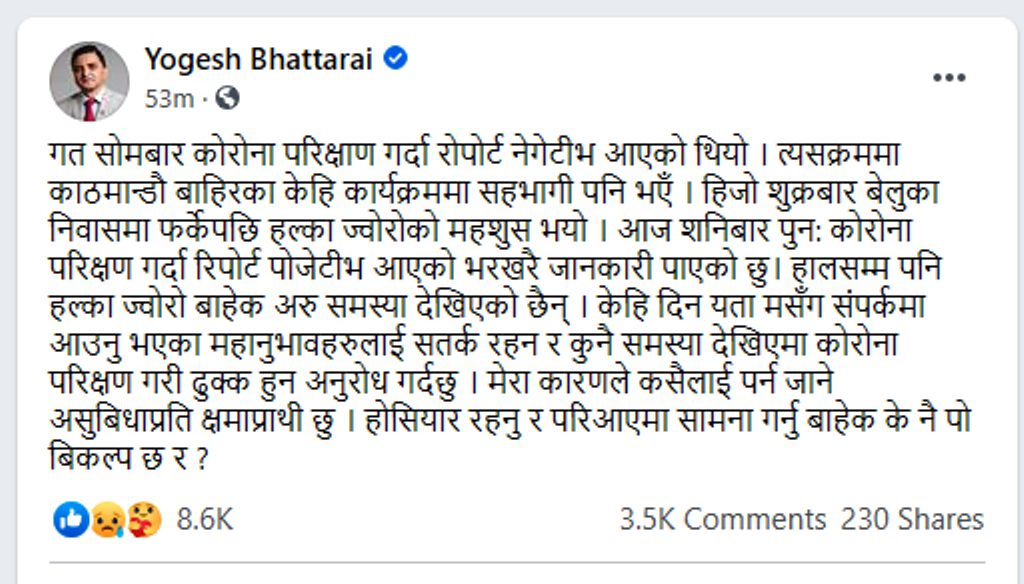Open the 3.5K Comments link
Image resolution: width=1024 pixels, height=584 pixels.
[x=723, y=520]
